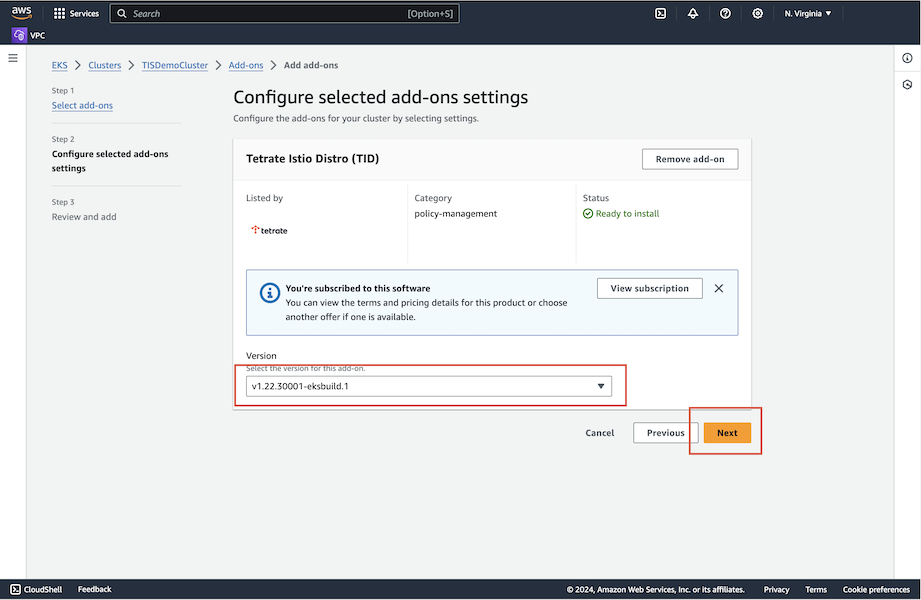This screenshot has width=921, height=600.
Task: Open the Services grid menu
Action: click(x=76, y=14)
